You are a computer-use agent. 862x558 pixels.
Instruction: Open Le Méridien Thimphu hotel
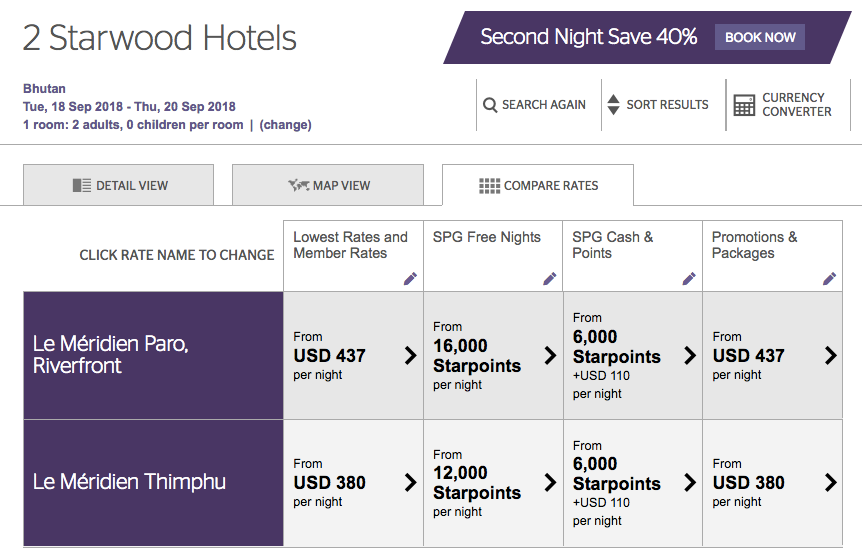click(x=129, y=482)
